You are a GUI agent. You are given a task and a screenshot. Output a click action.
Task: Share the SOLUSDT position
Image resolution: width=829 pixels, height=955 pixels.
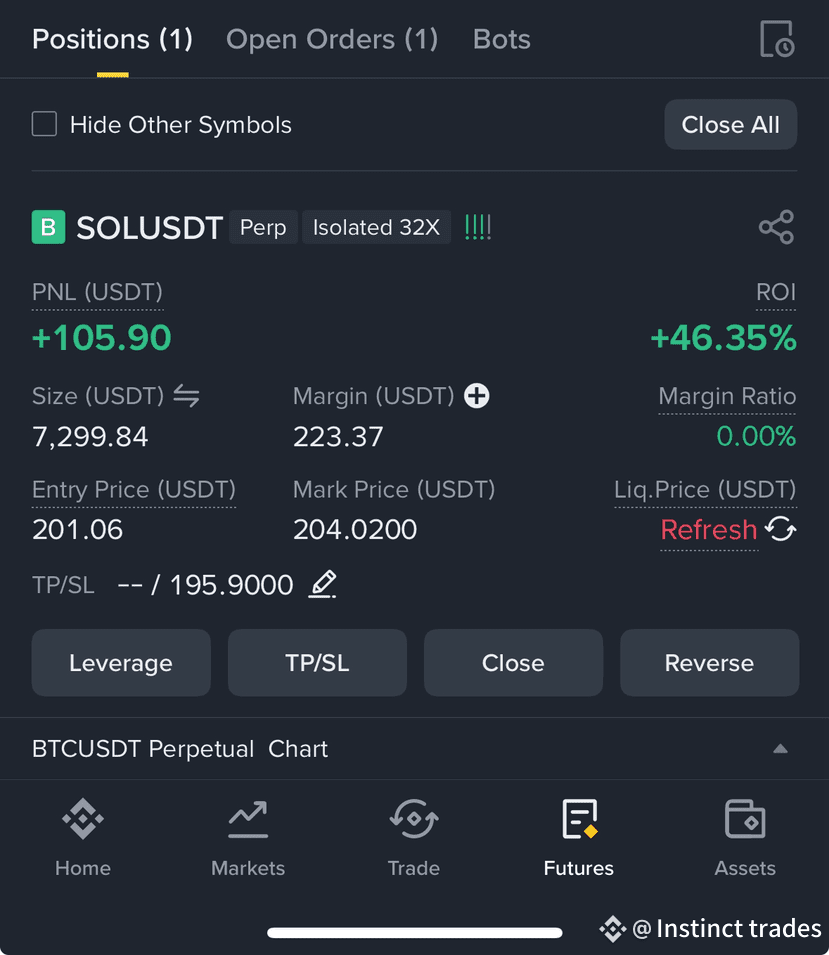click(777, 227)
